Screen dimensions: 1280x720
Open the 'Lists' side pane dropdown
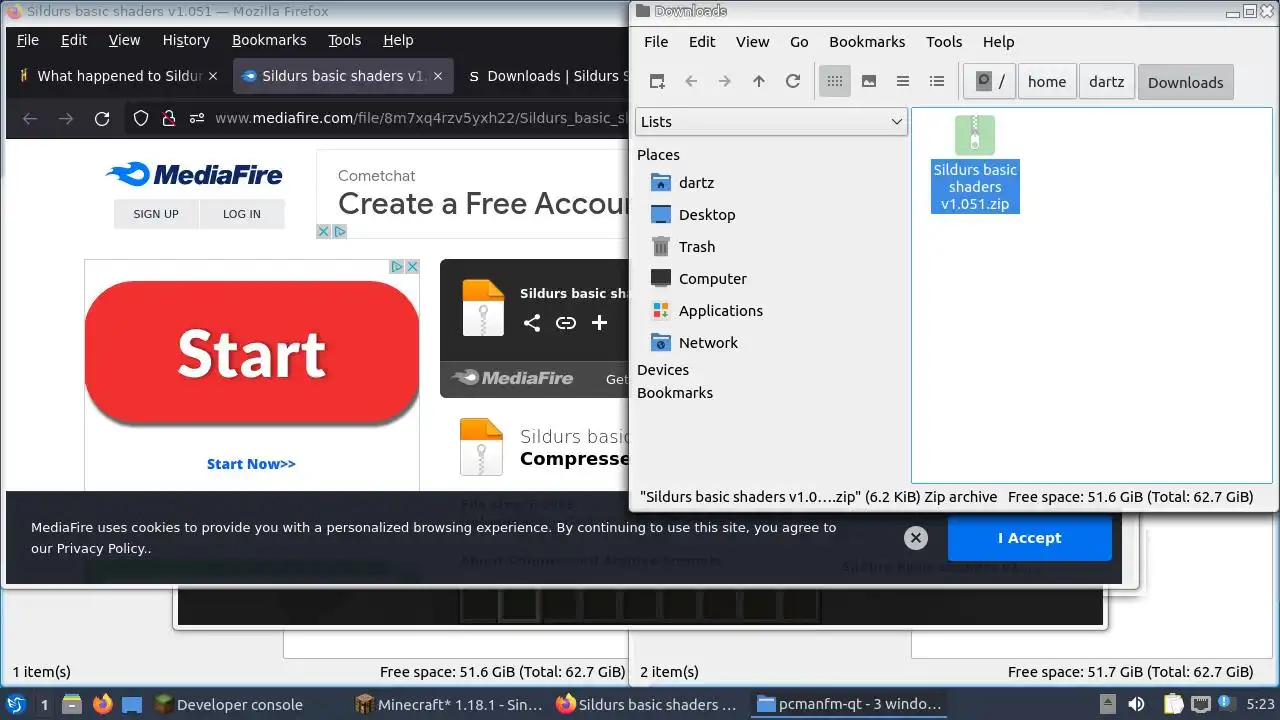[x=771, y=122]
